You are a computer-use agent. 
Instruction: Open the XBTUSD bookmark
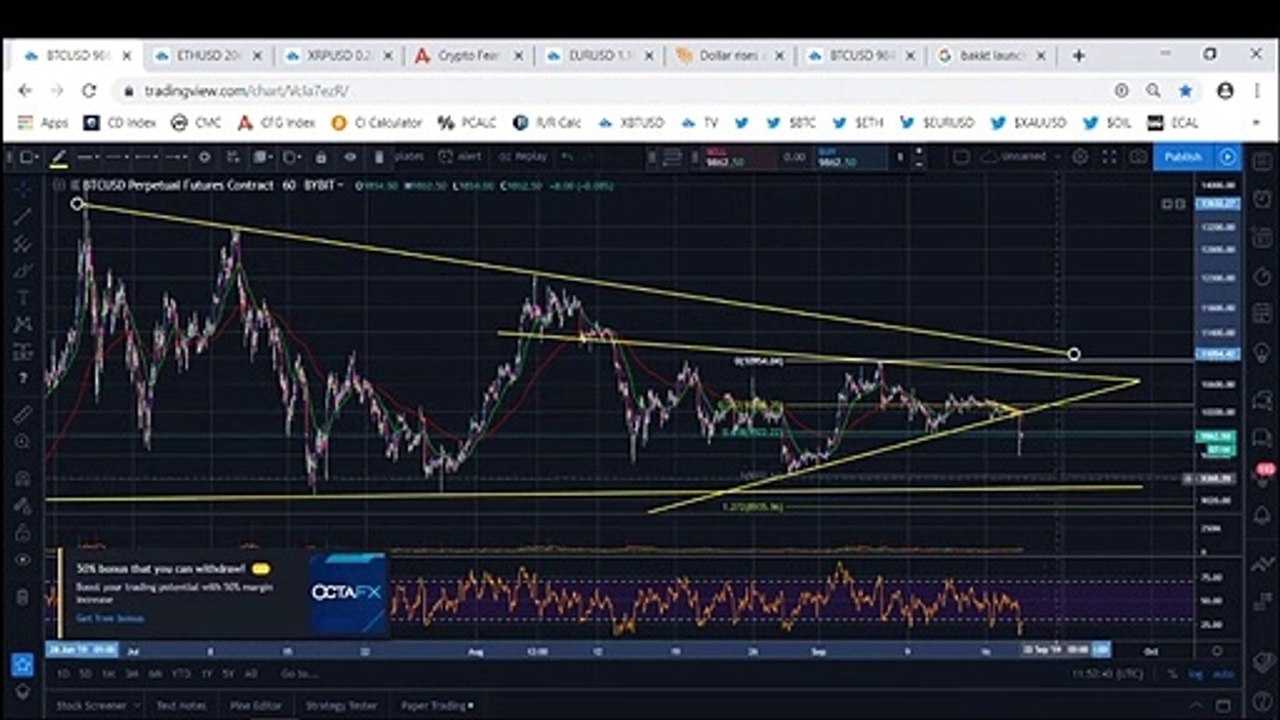point(630,123)
